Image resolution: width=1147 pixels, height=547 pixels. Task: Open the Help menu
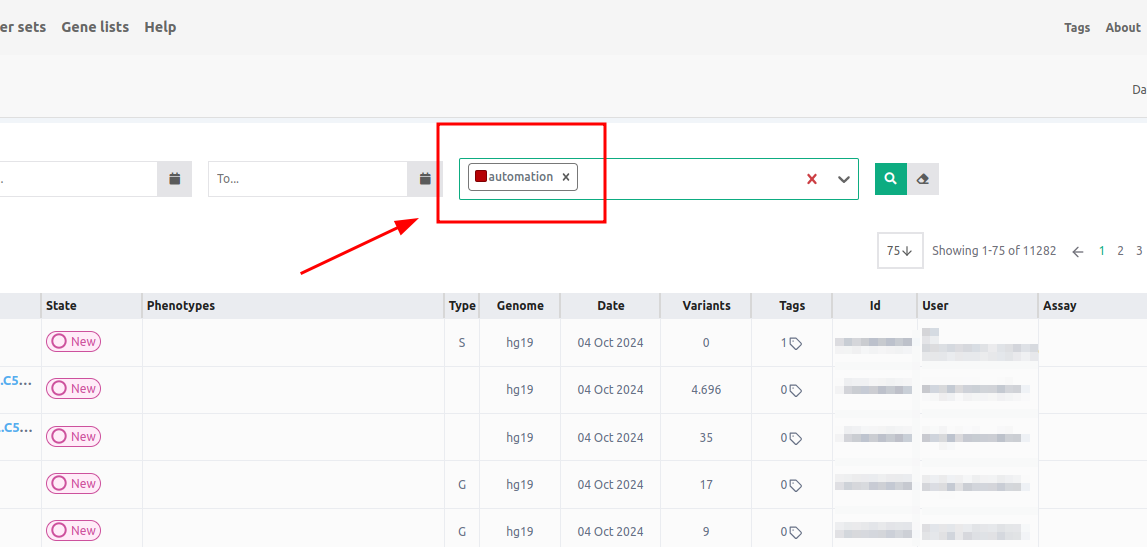160,27
